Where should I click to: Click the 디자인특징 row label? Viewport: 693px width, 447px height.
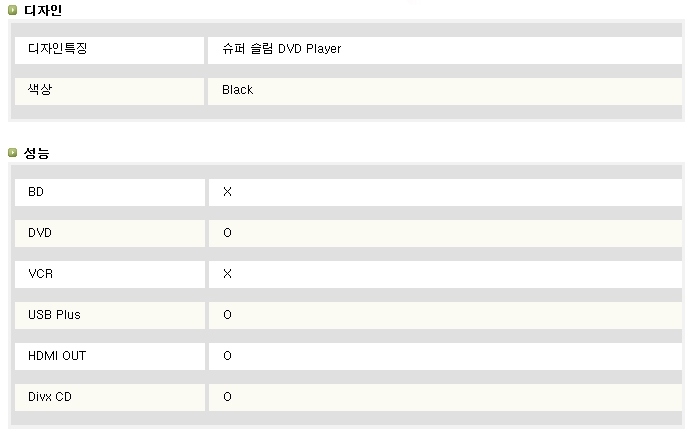(57, 48)
